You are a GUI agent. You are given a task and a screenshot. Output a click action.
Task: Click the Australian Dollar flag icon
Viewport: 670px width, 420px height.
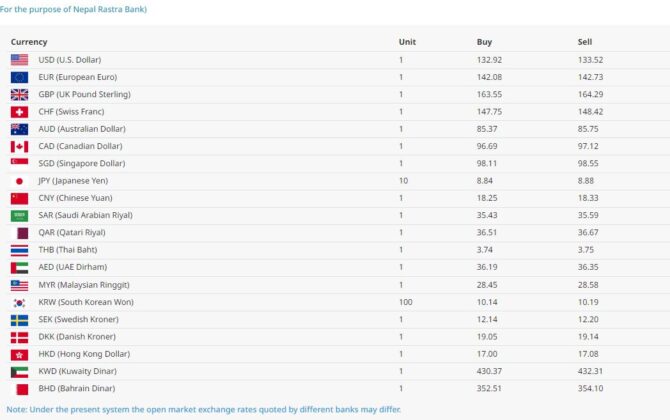19,129
